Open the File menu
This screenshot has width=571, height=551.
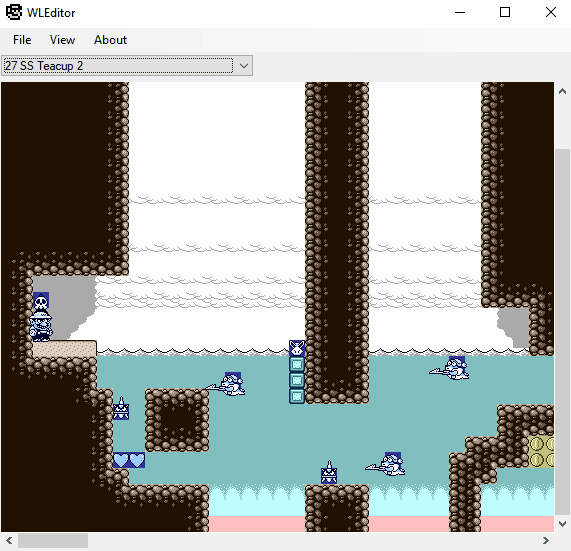pyautogui.click(x=22, y=40)
